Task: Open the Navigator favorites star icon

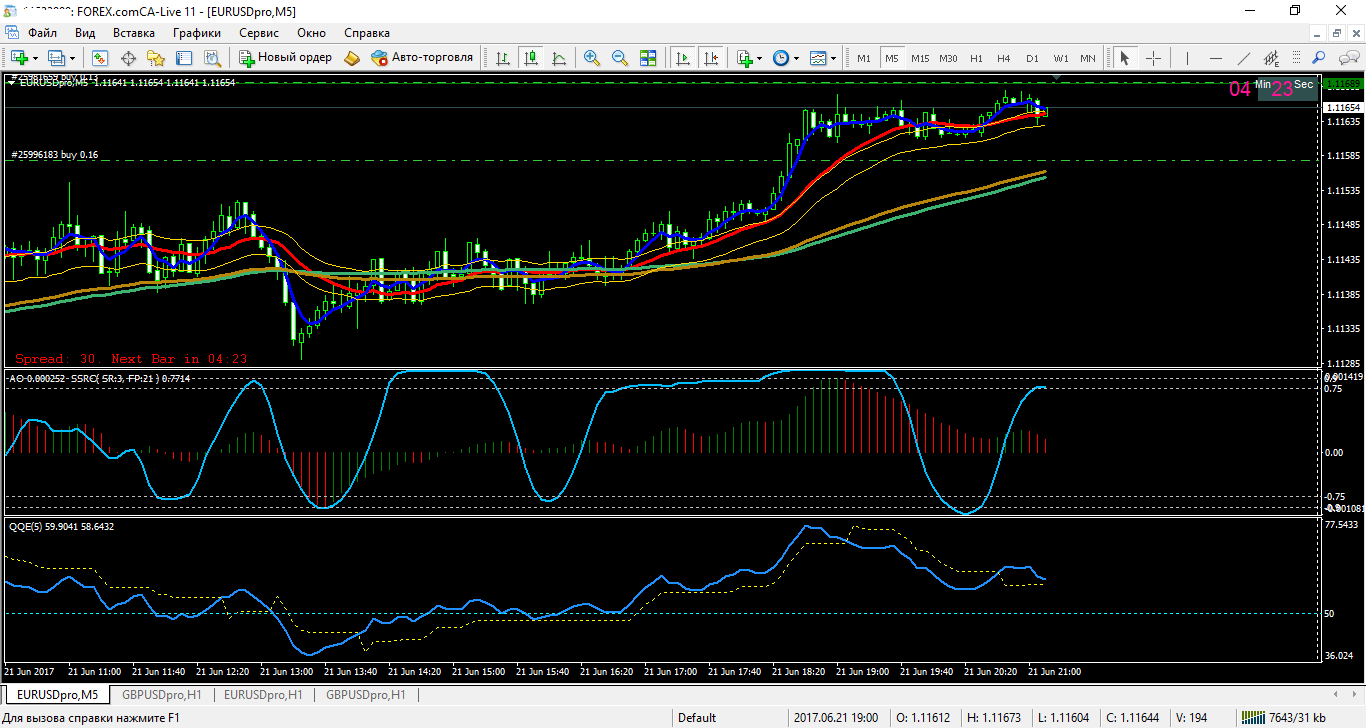Action: (x=156, y=58)
